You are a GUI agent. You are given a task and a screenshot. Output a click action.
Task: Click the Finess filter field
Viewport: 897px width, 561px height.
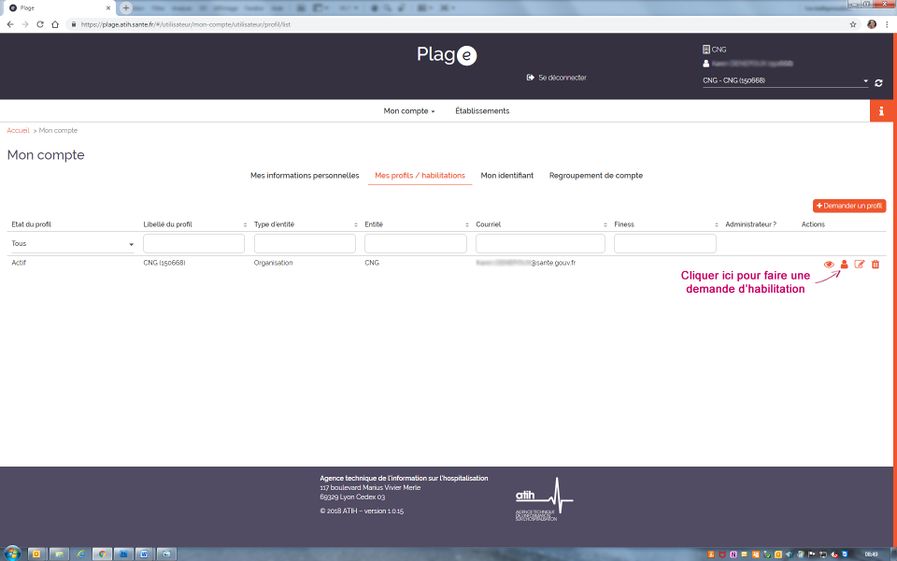tap(665, 244)
